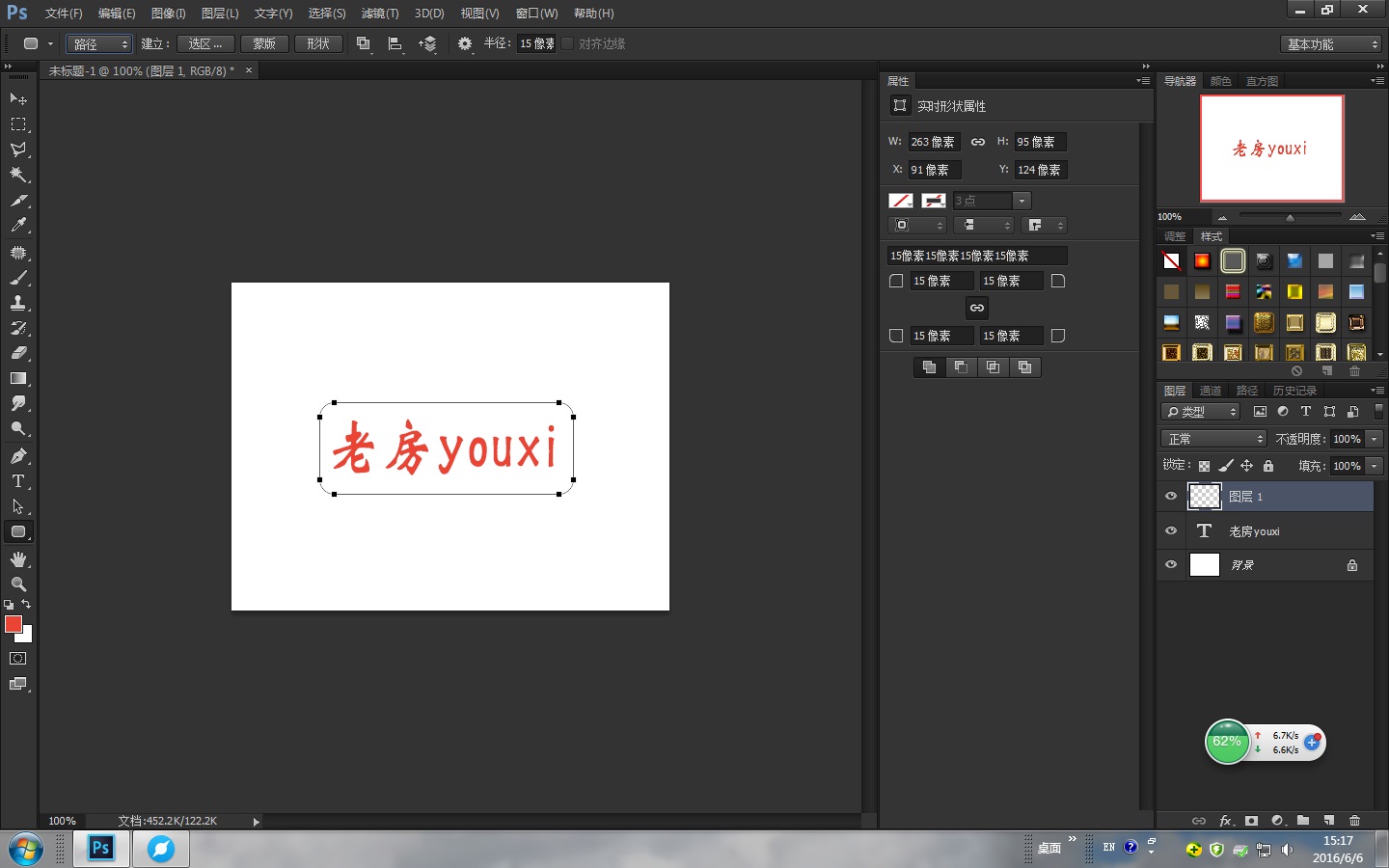Click the fx layer style icon
Screen dimensions: 1389x868
(x=1225, y=821)
